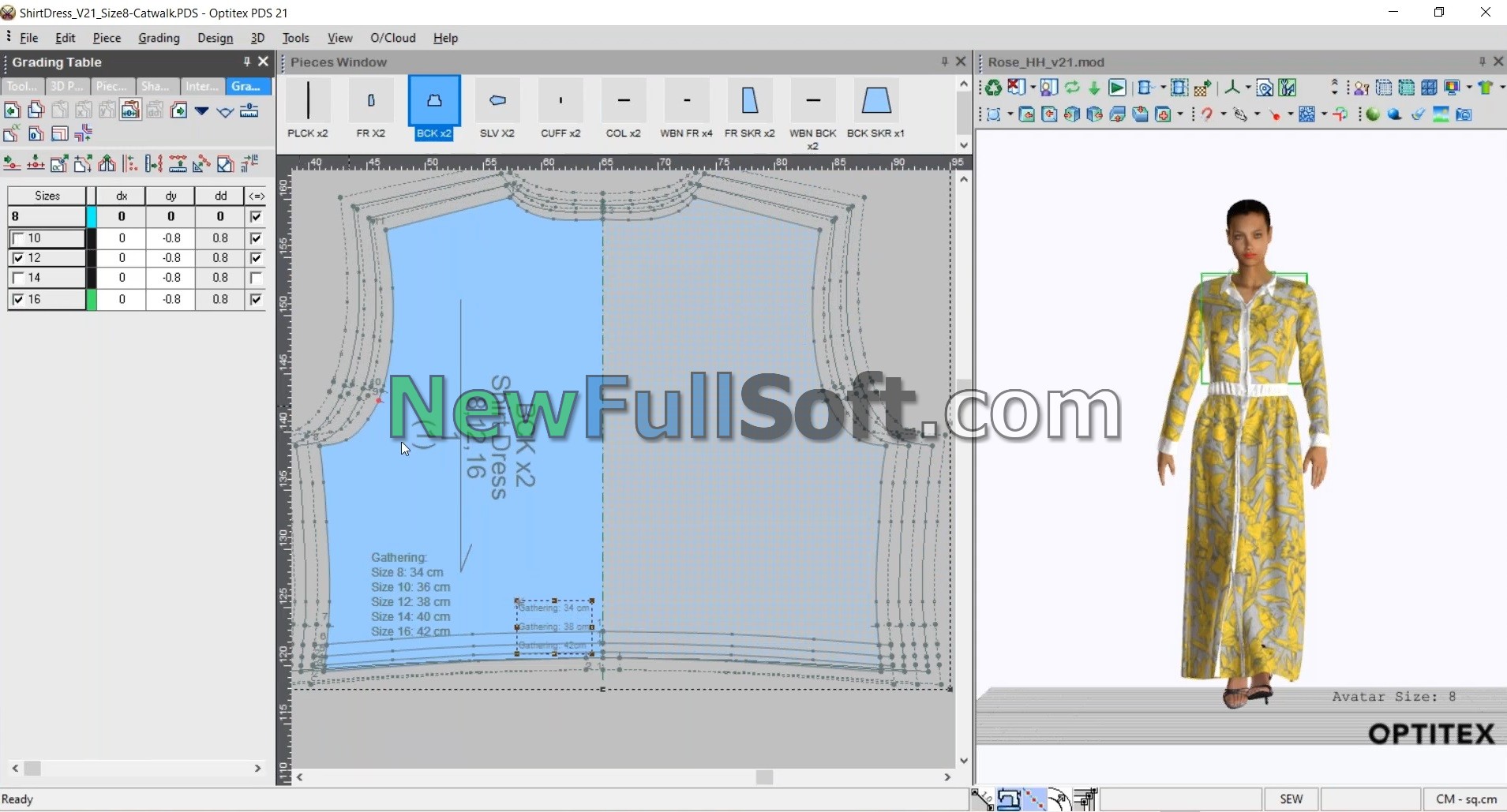Screen dimensions: 1507x812
Task: Open dropdown next to the magnet tool
Action: click(1224, 114)
